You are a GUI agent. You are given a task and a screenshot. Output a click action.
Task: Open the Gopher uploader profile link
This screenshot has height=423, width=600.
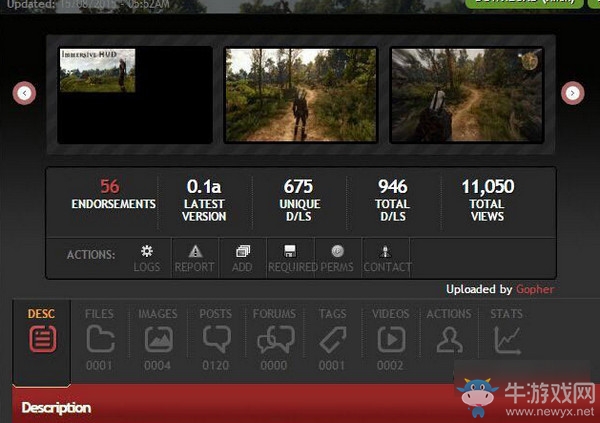tap(535, 289)
